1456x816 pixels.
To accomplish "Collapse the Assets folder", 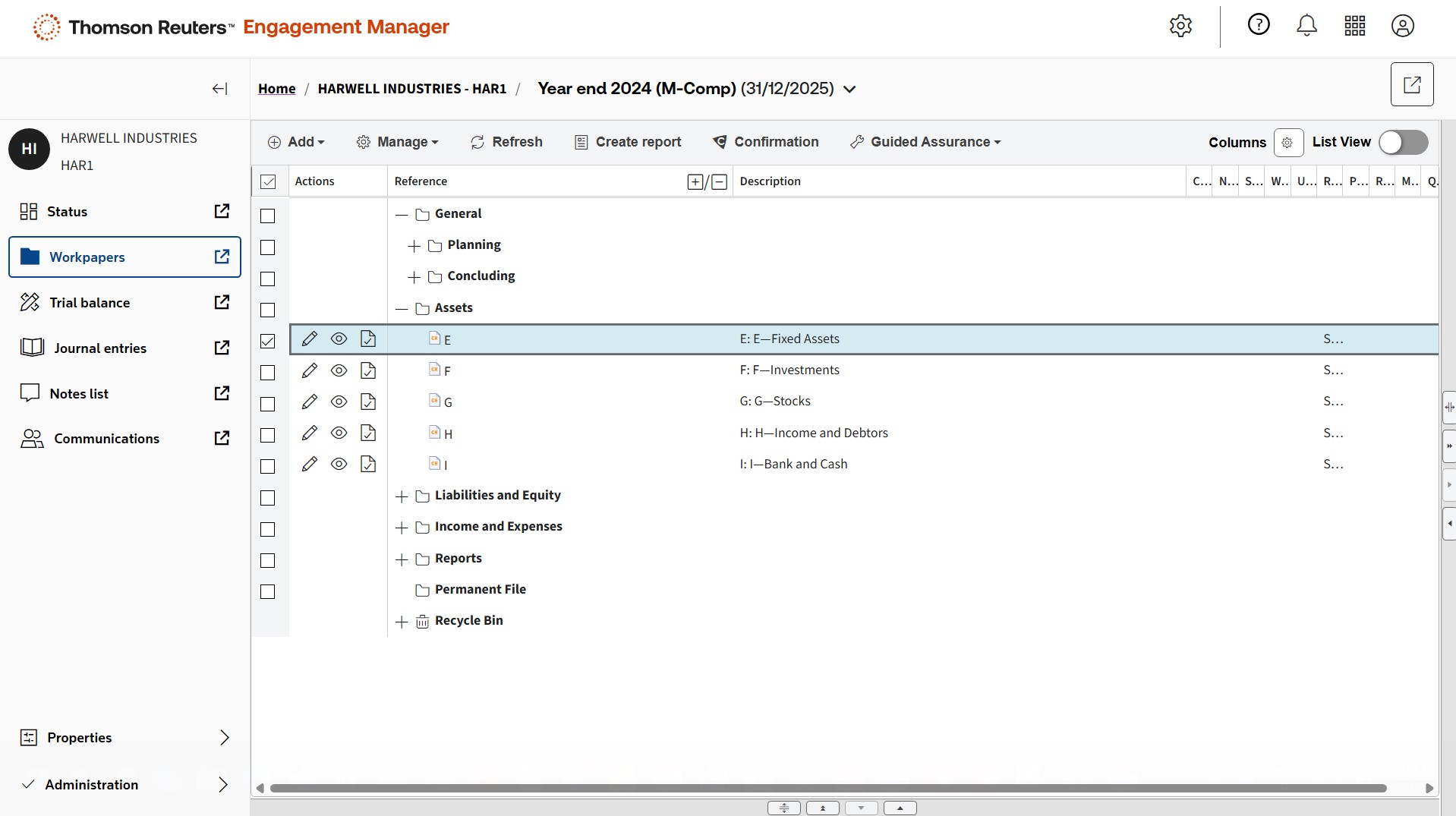I will tap(402, 309).
